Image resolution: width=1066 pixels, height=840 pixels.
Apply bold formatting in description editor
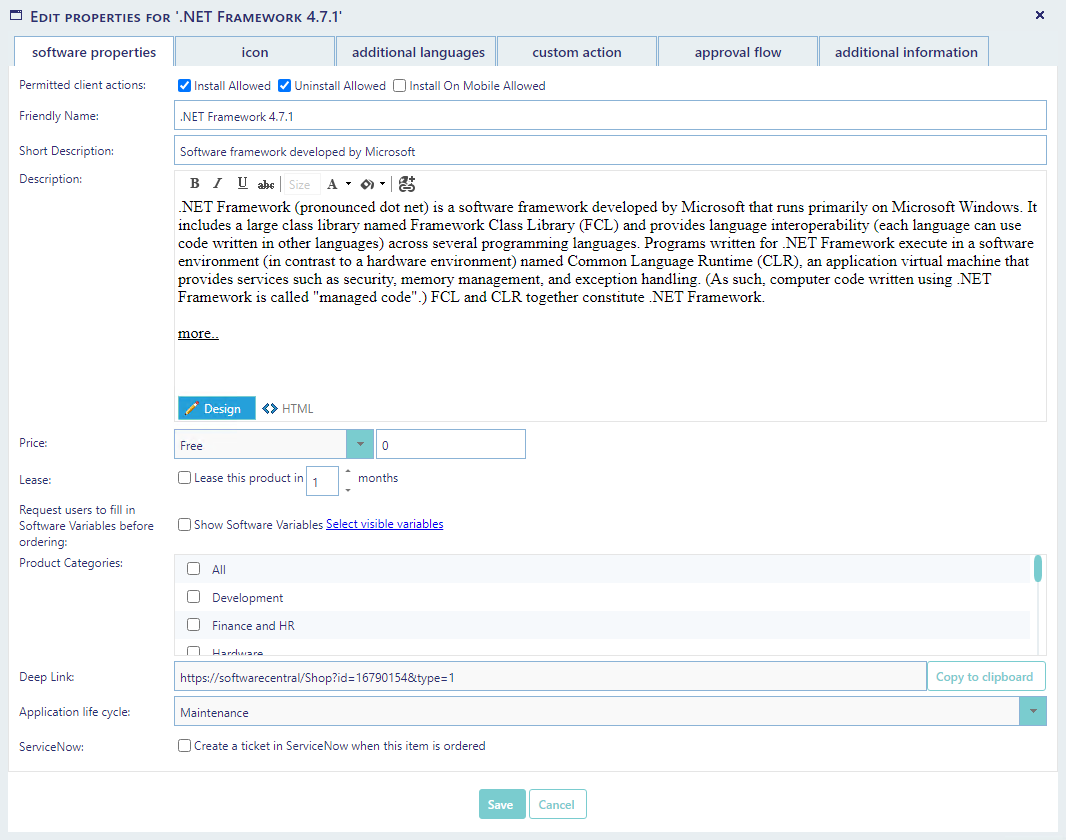pos(195,184)
